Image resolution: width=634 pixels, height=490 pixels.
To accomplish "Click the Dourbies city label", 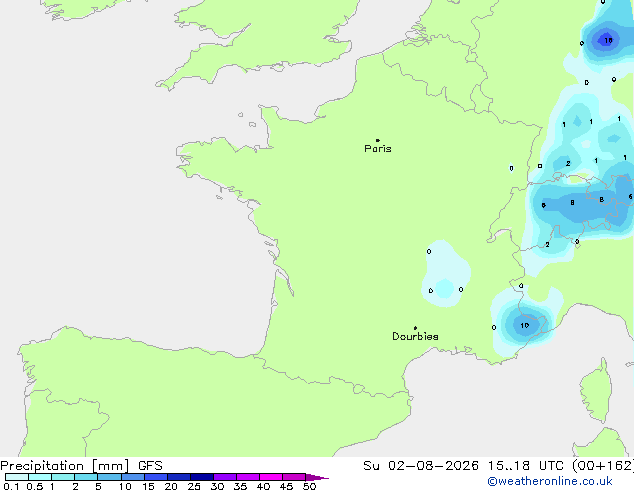I will (415, 336).
